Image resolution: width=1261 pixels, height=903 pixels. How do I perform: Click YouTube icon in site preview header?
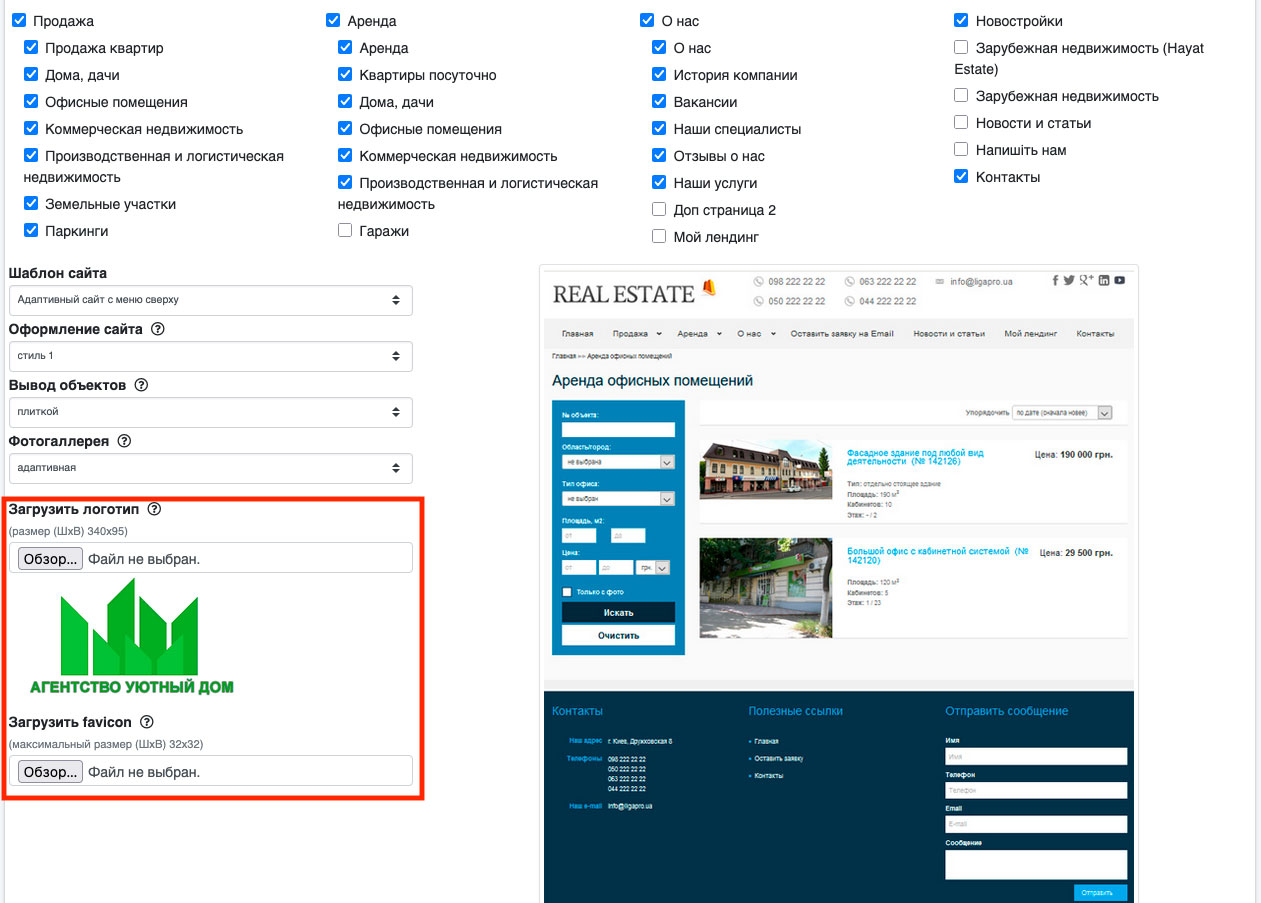1120,281
